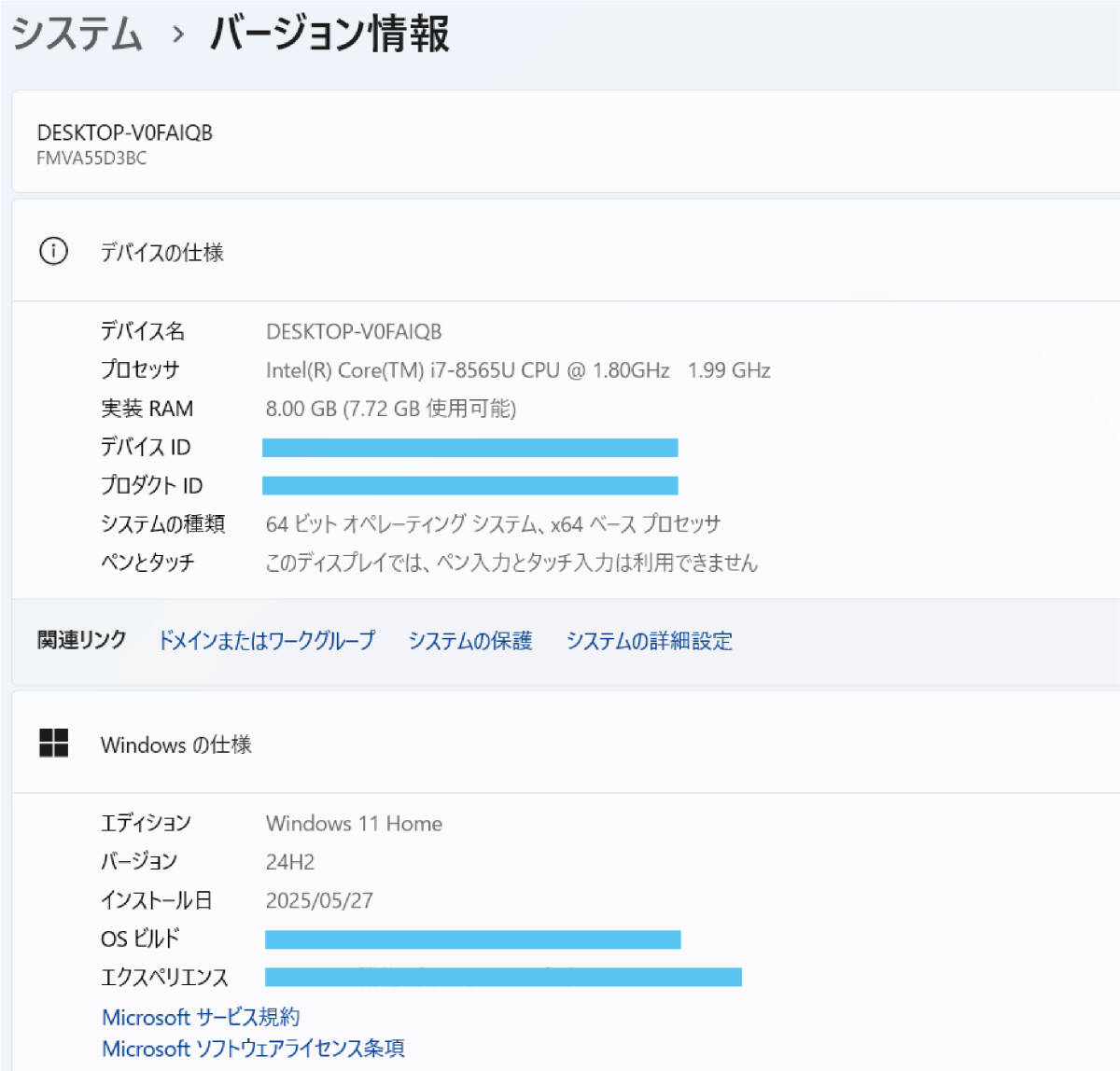Open the Microsoft サービス規約 link

click(x=201, y=1017)
